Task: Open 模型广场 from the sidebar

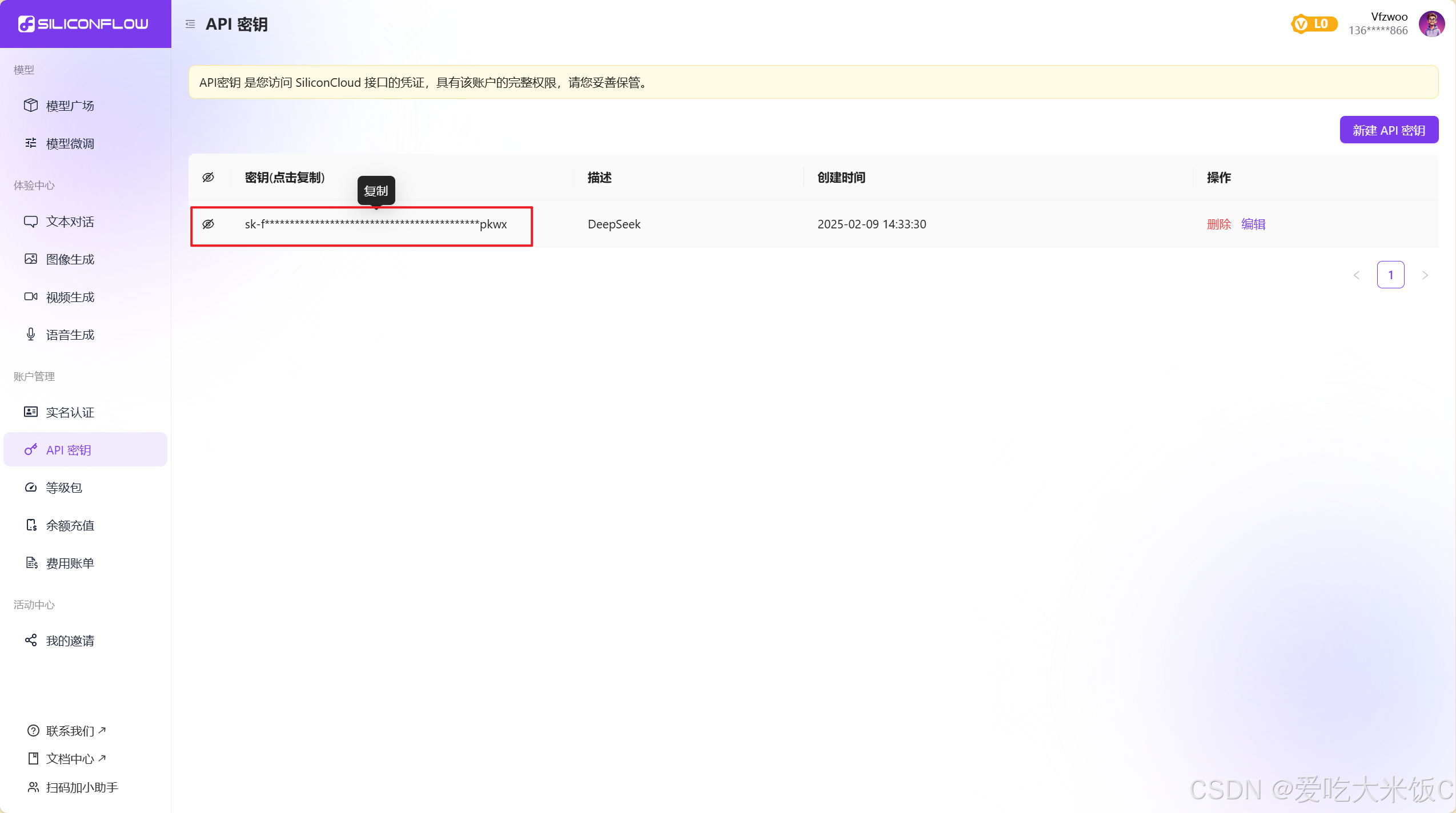Action: coord(70,106)
